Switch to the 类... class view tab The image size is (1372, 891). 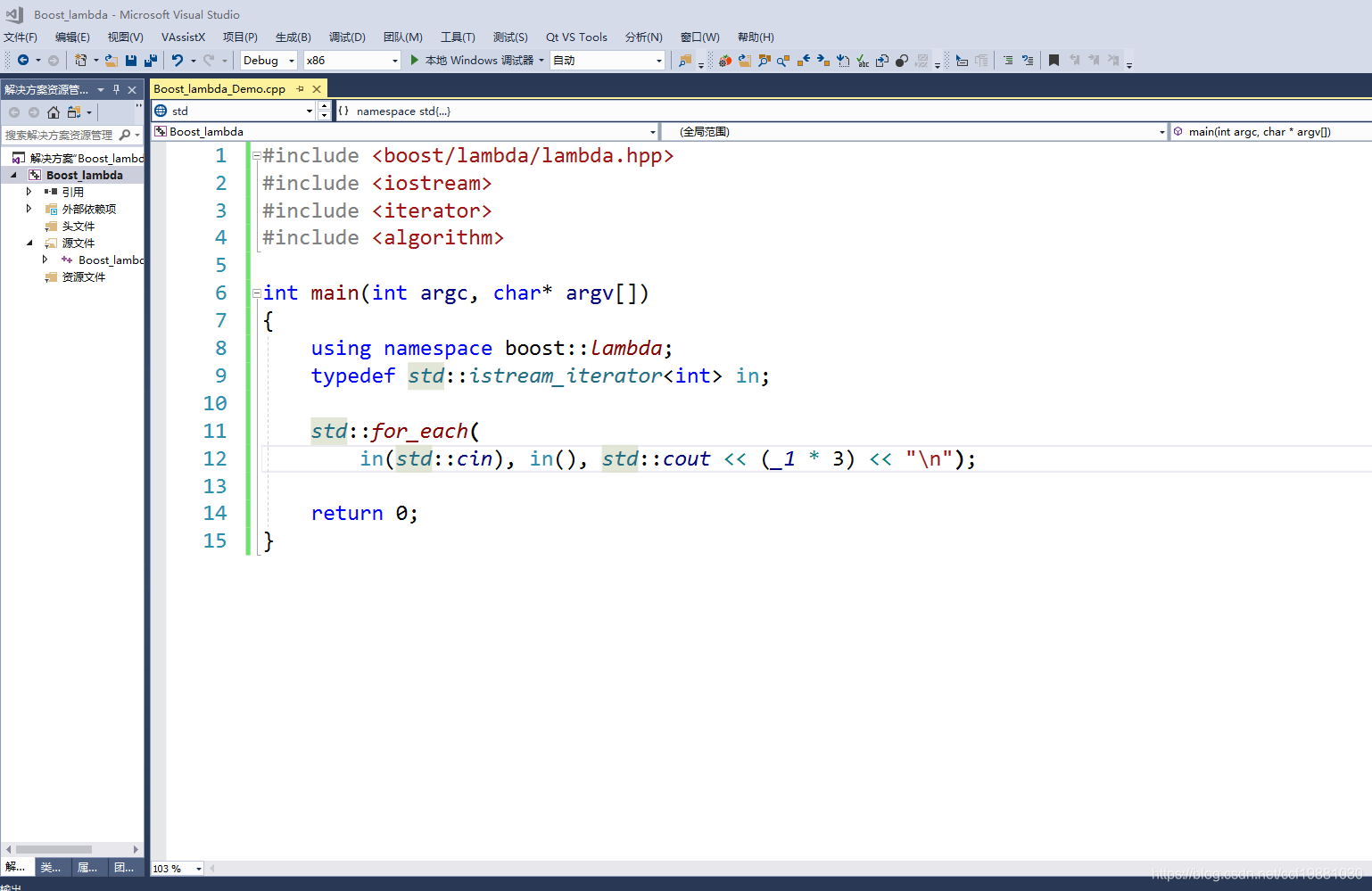51,868
